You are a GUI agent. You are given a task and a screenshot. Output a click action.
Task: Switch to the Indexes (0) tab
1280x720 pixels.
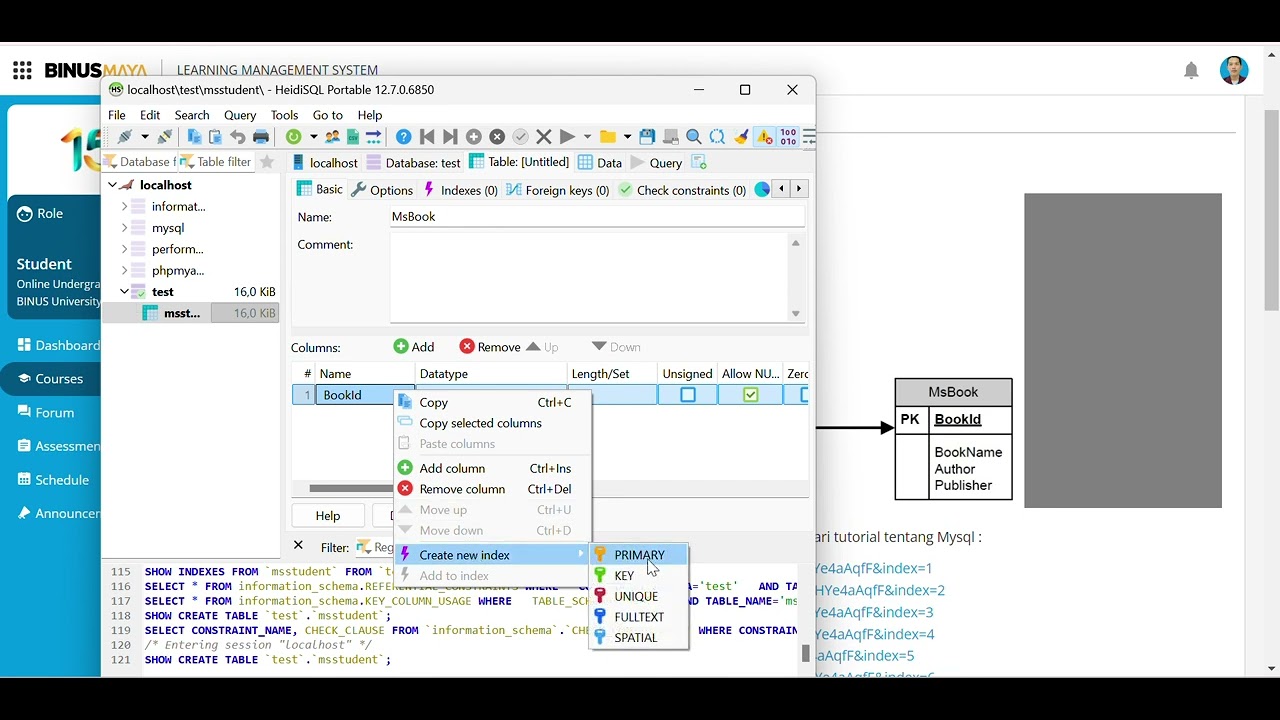click(x=460, y=190)
